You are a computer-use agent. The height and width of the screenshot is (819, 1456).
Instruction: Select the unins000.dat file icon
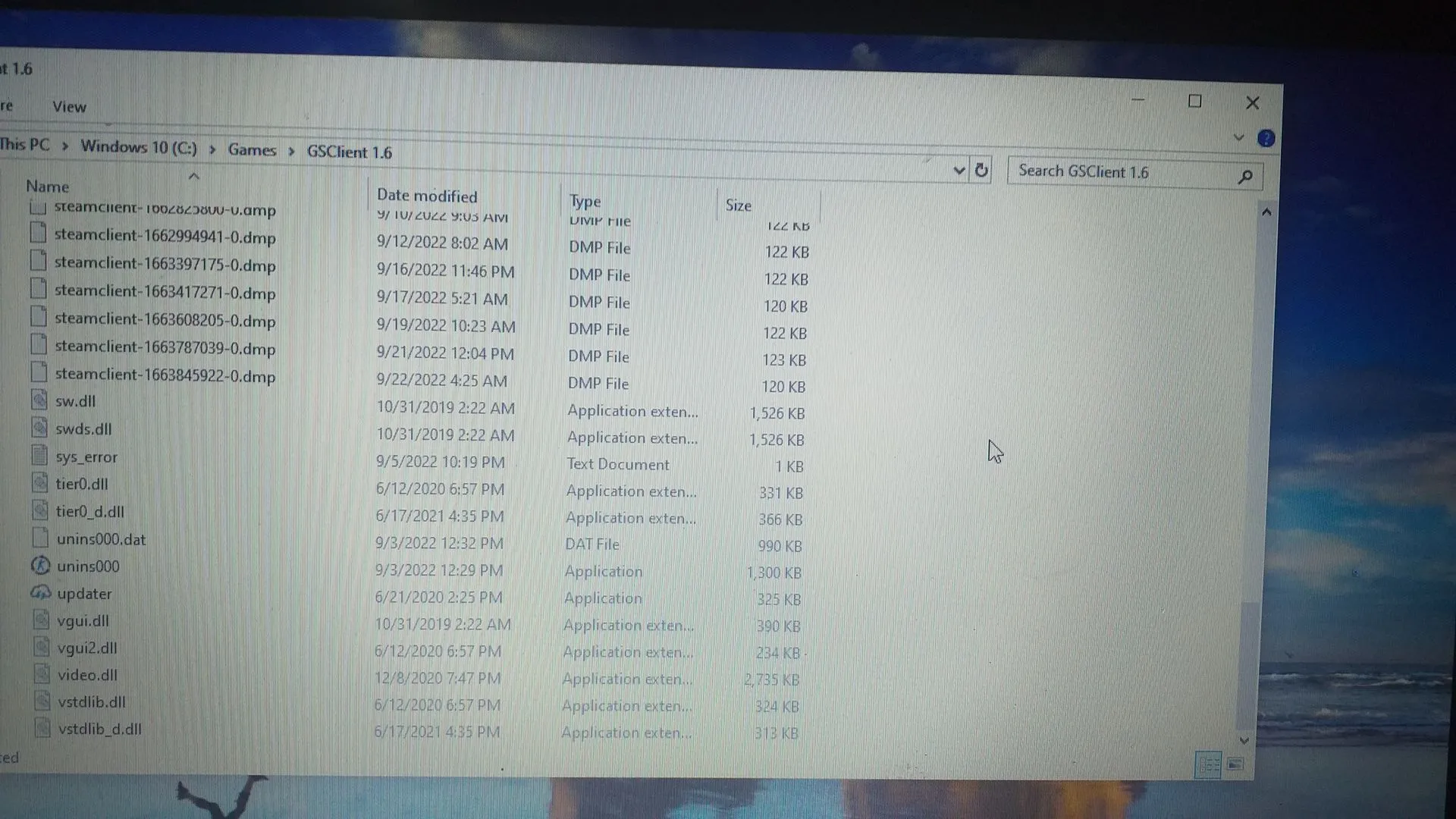click(x=41, y=538)
